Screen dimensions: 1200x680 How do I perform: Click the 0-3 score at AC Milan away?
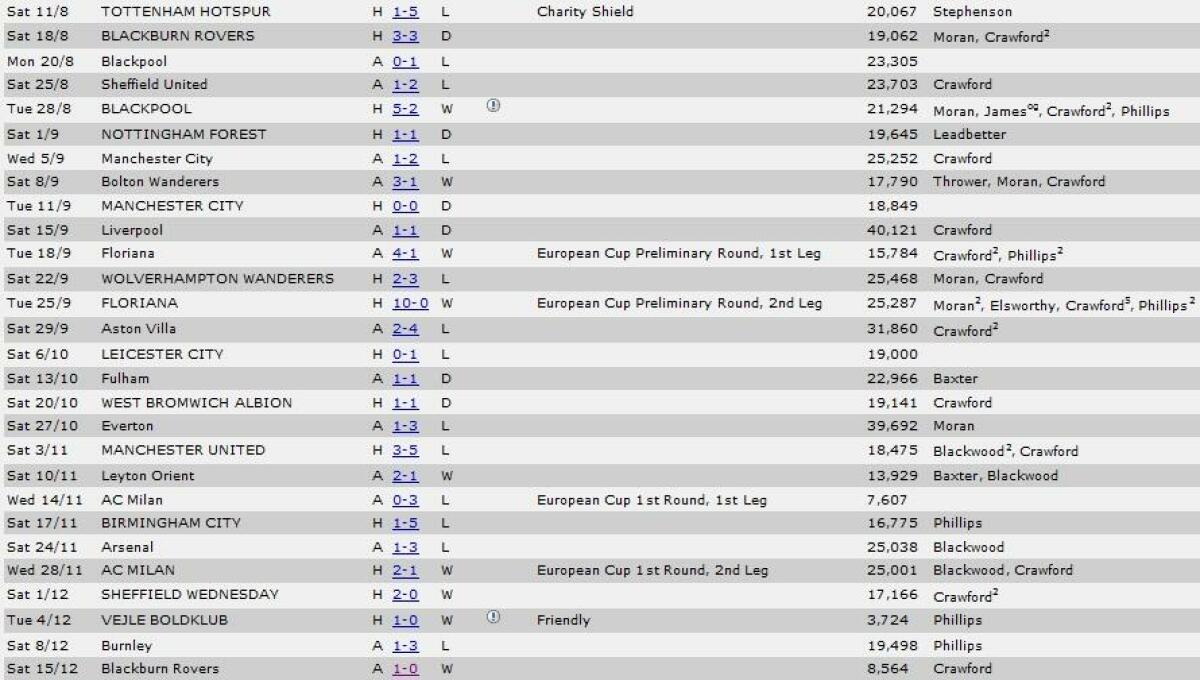pyautogui.click(x=405, y=500)
